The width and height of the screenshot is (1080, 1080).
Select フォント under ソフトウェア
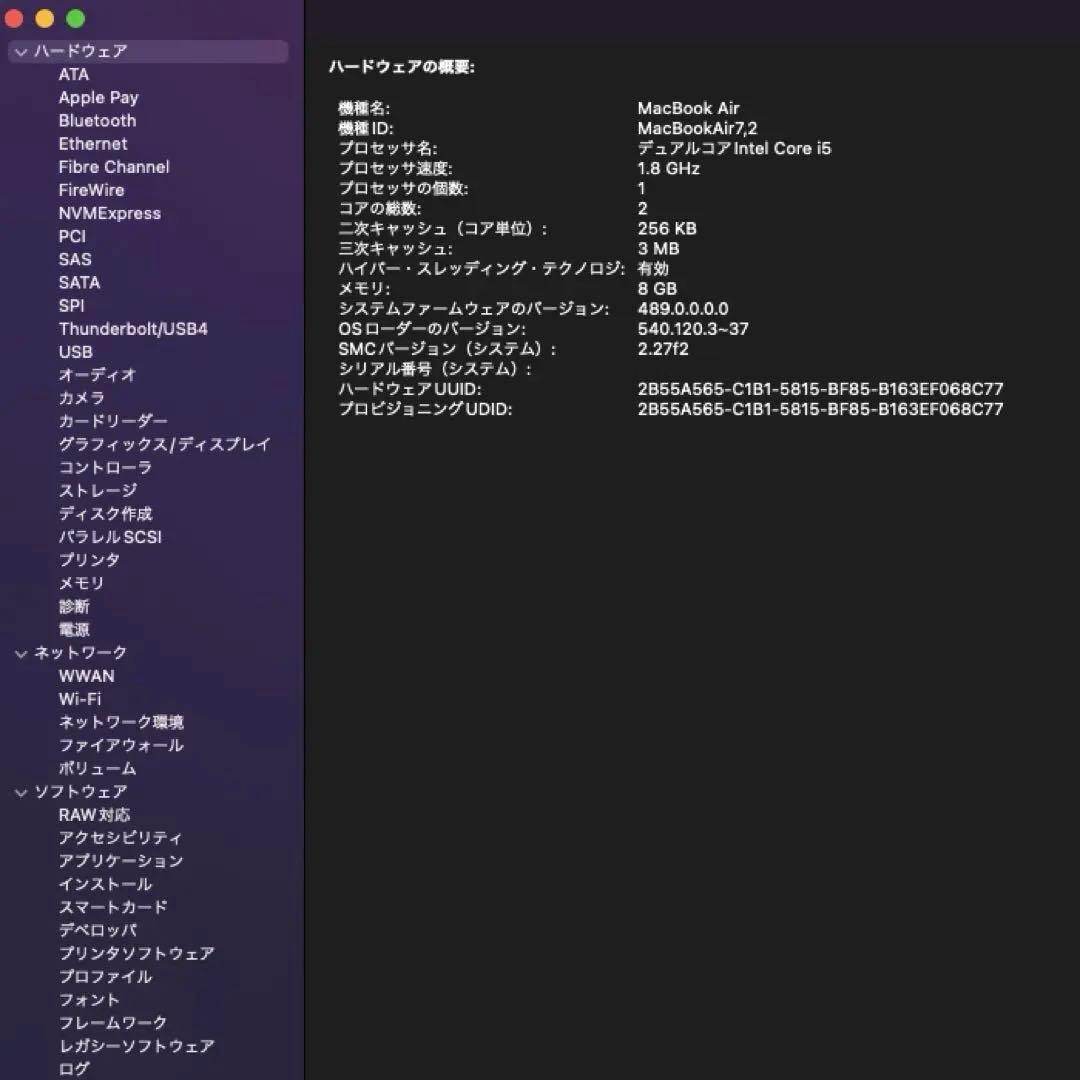click(88, 1000)
